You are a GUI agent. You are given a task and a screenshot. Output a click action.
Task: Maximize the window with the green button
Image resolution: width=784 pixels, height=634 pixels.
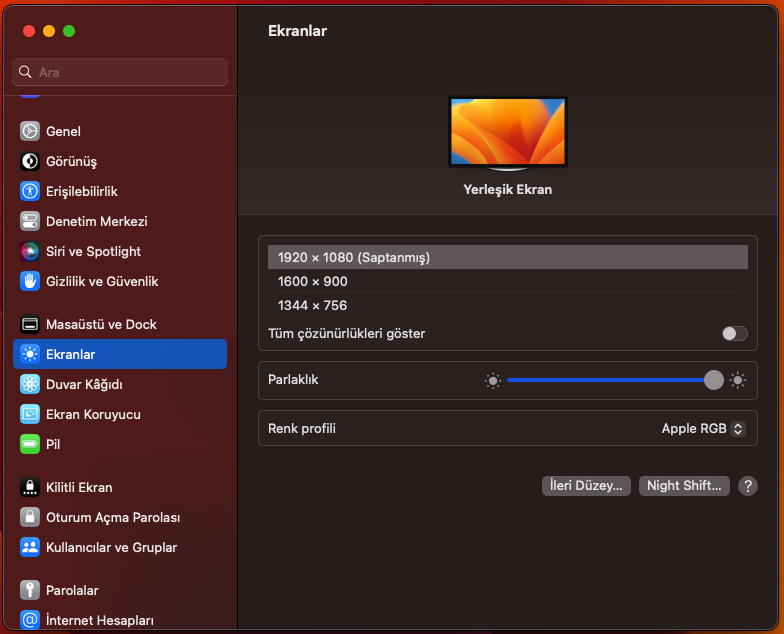(69, 31)
